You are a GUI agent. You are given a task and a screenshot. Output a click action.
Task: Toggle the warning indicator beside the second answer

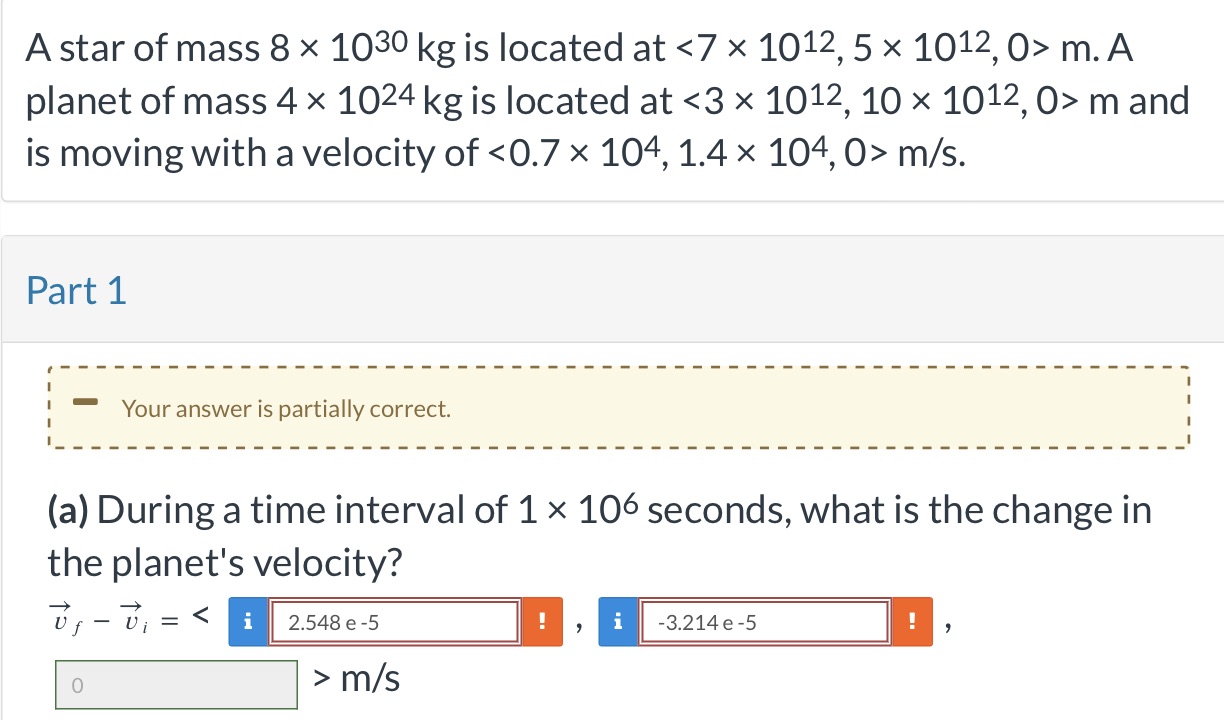click(911, 621)
